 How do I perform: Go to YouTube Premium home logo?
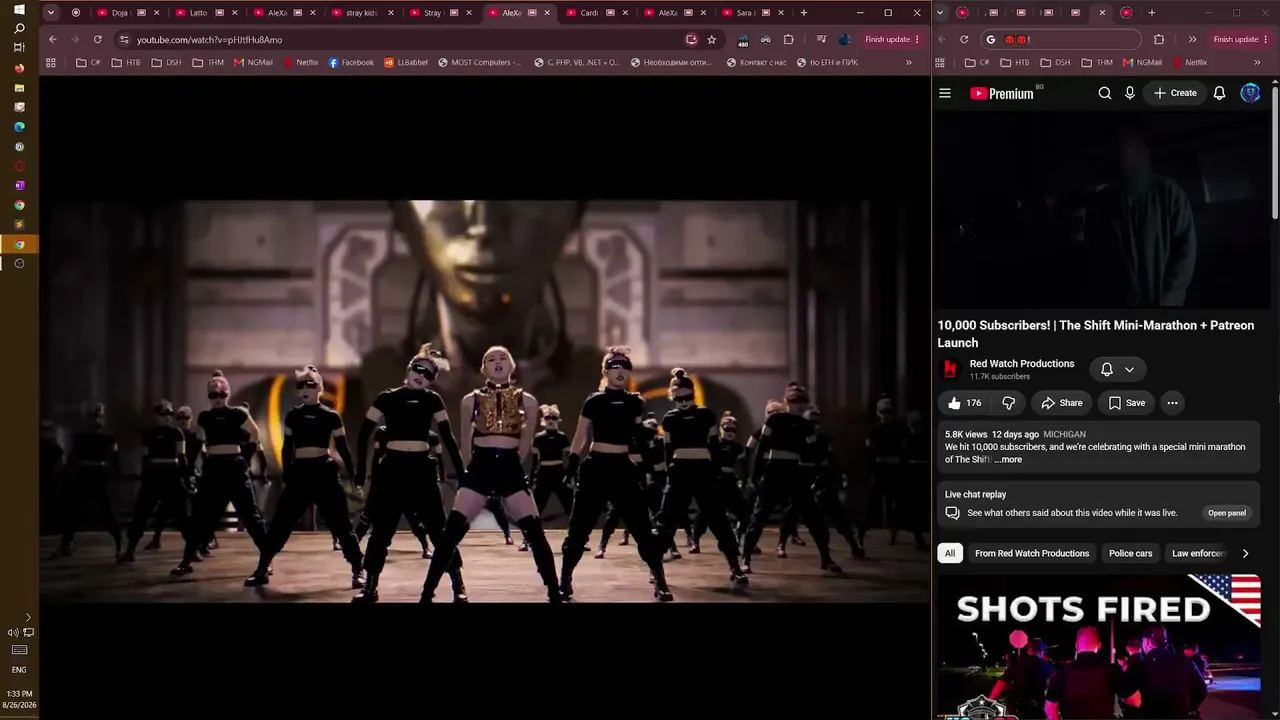[x=1002, y=93]
